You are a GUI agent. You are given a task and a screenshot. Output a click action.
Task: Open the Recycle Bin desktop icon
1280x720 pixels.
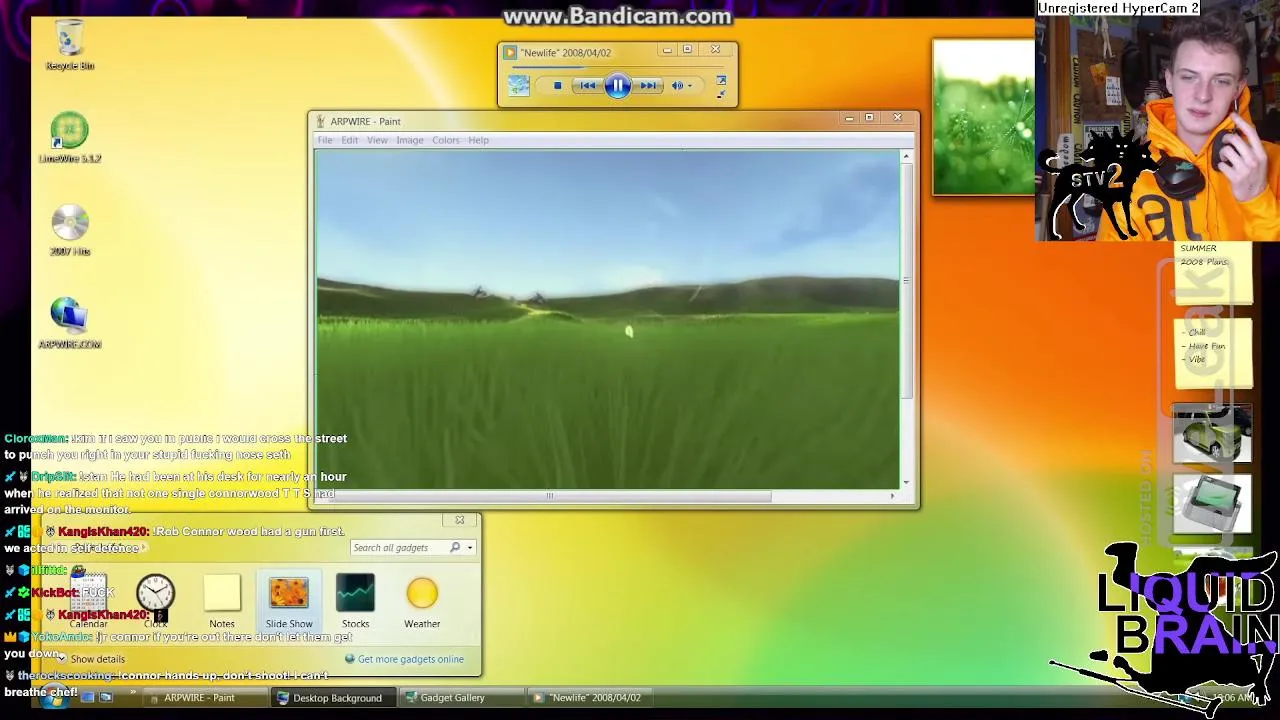tap(70, 45)
